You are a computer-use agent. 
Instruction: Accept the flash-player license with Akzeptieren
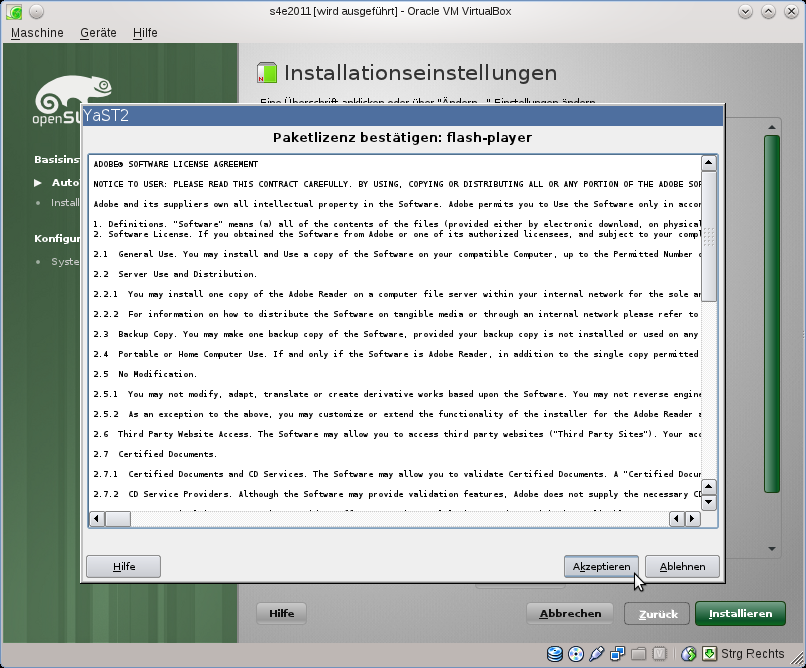point(601,566)
